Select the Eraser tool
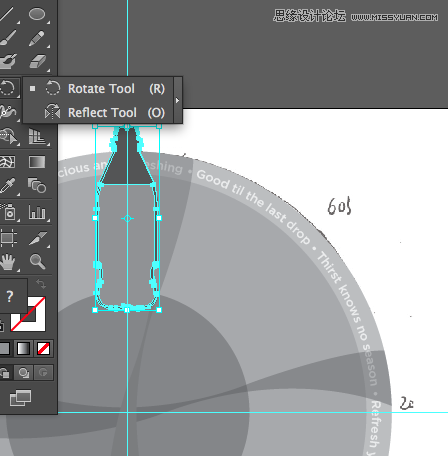 (37, 61)
